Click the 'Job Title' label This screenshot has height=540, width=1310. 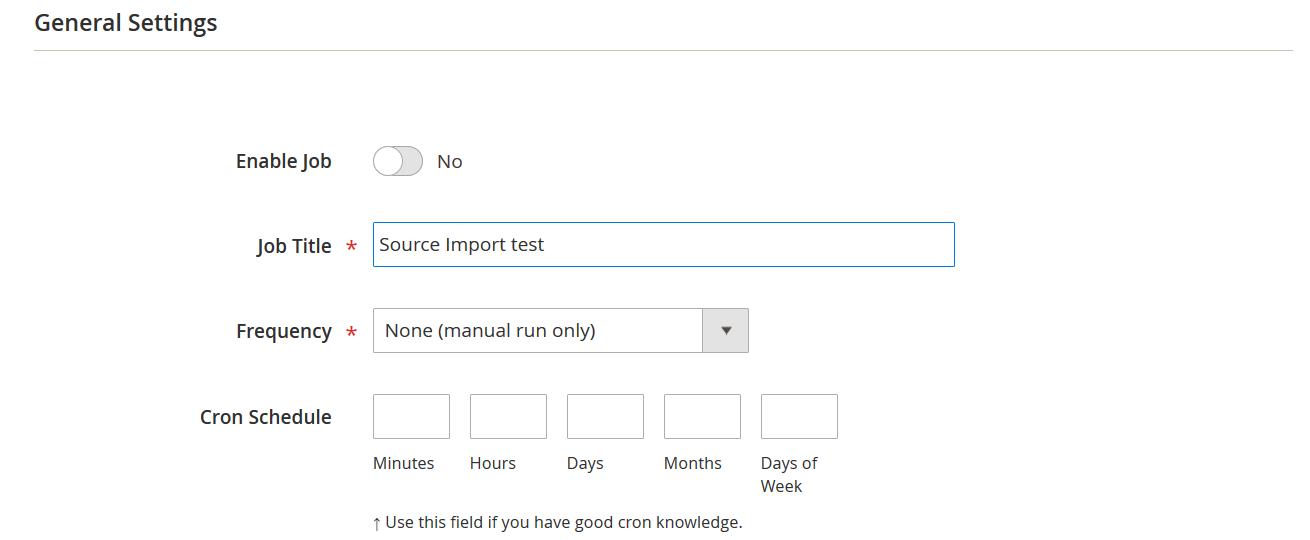[294, 246]
